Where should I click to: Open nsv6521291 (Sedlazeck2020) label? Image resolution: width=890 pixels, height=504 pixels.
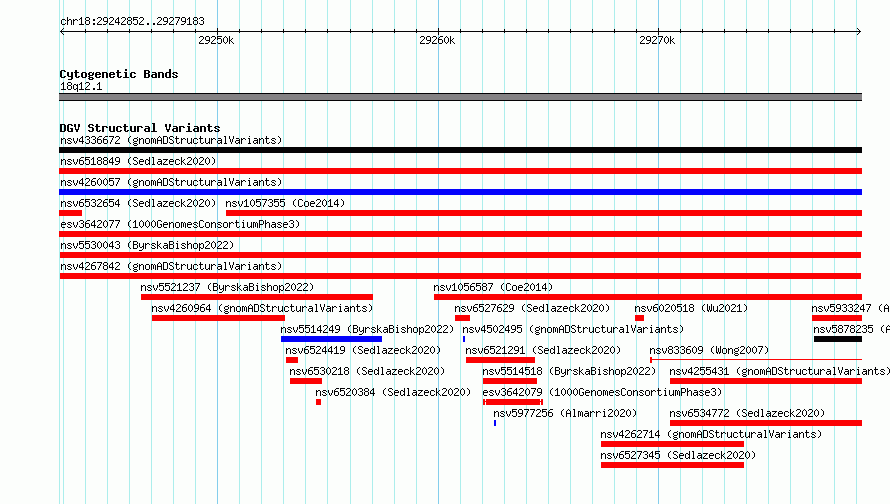coord(543,350)
